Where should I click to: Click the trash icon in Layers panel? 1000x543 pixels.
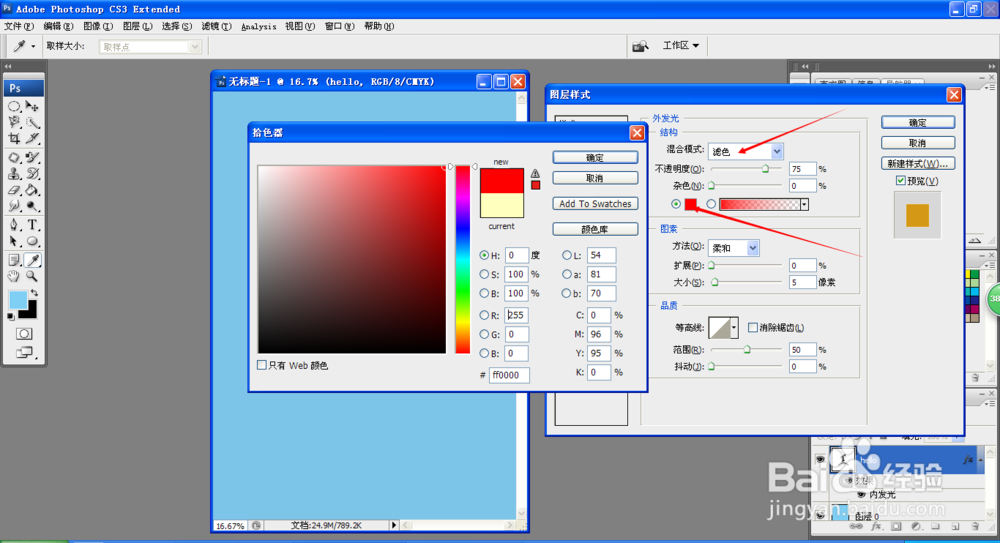(975, 526)
